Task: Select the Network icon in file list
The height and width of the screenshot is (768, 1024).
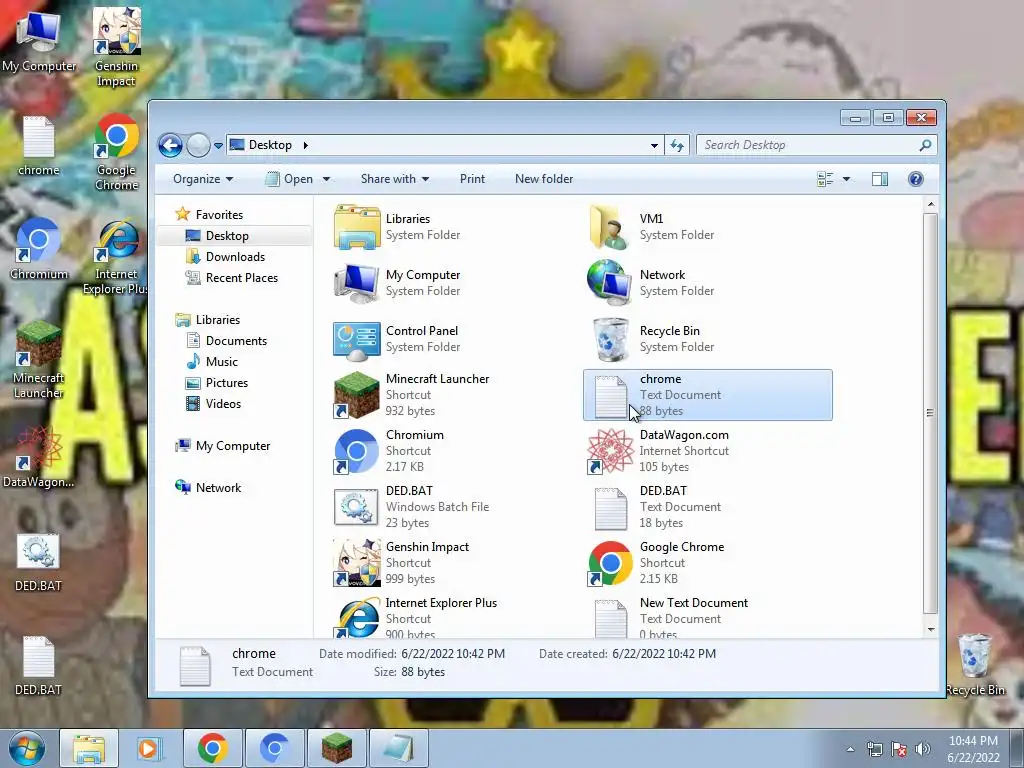Action: point(610,283)
